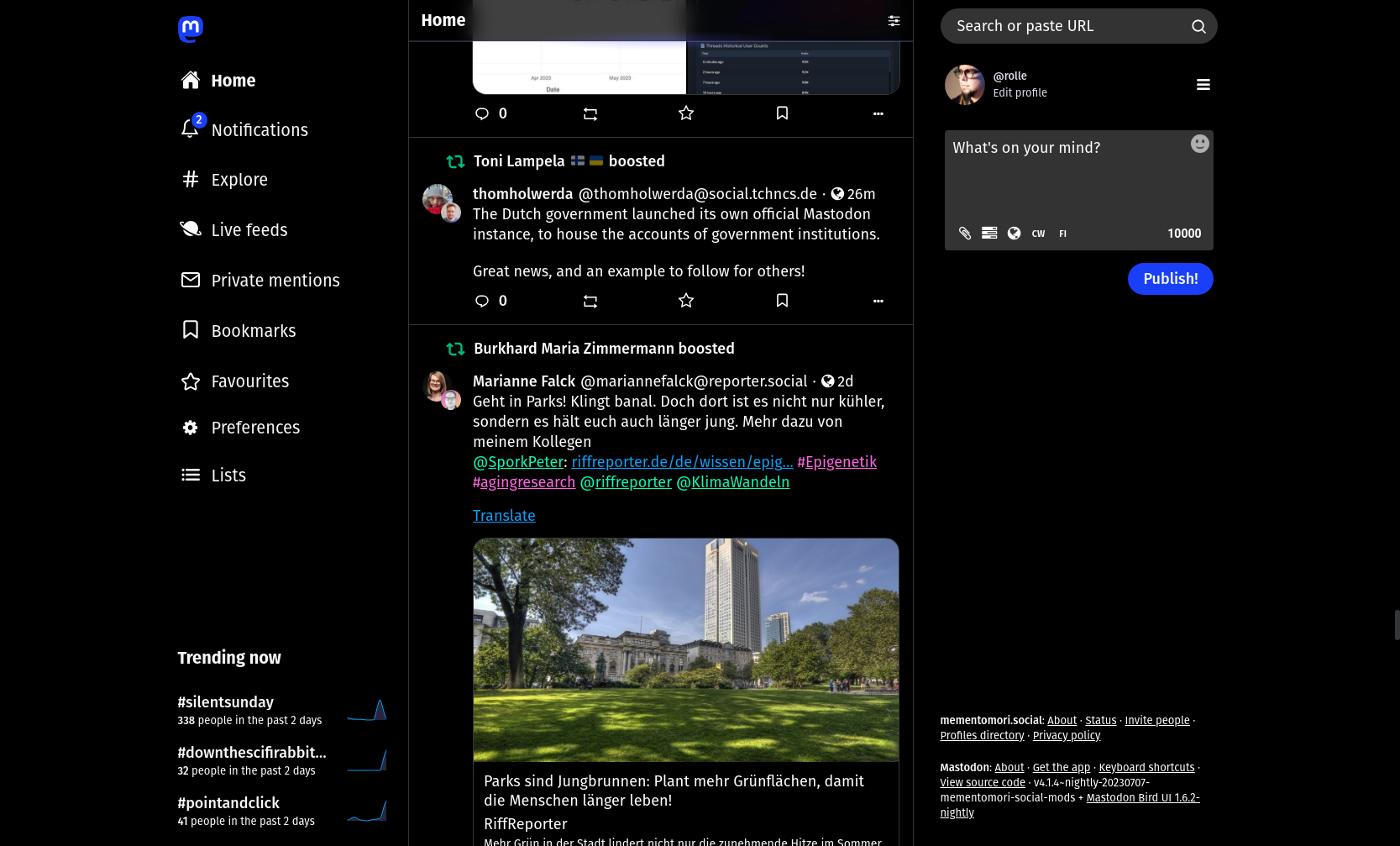Screen dimensions: 1400x846
Task: Open Keyboard shortcuts link
Action: (x=1146, y=768)
